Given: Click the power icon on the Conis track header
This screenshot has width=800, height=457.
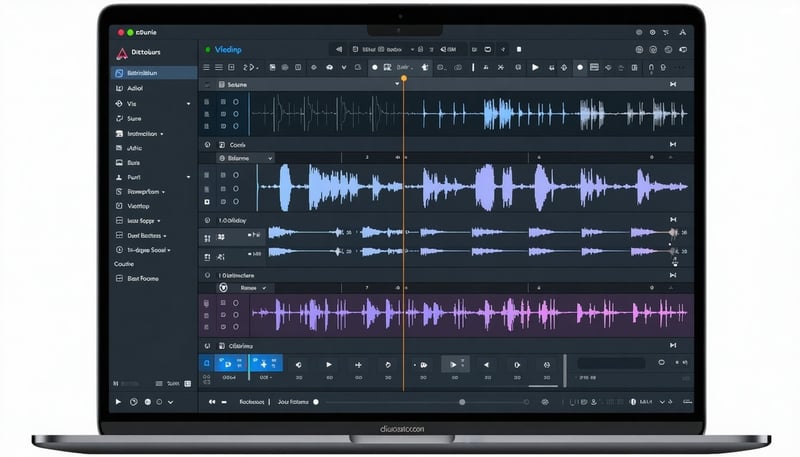Looking at the screenshot, I should point(208,145).
